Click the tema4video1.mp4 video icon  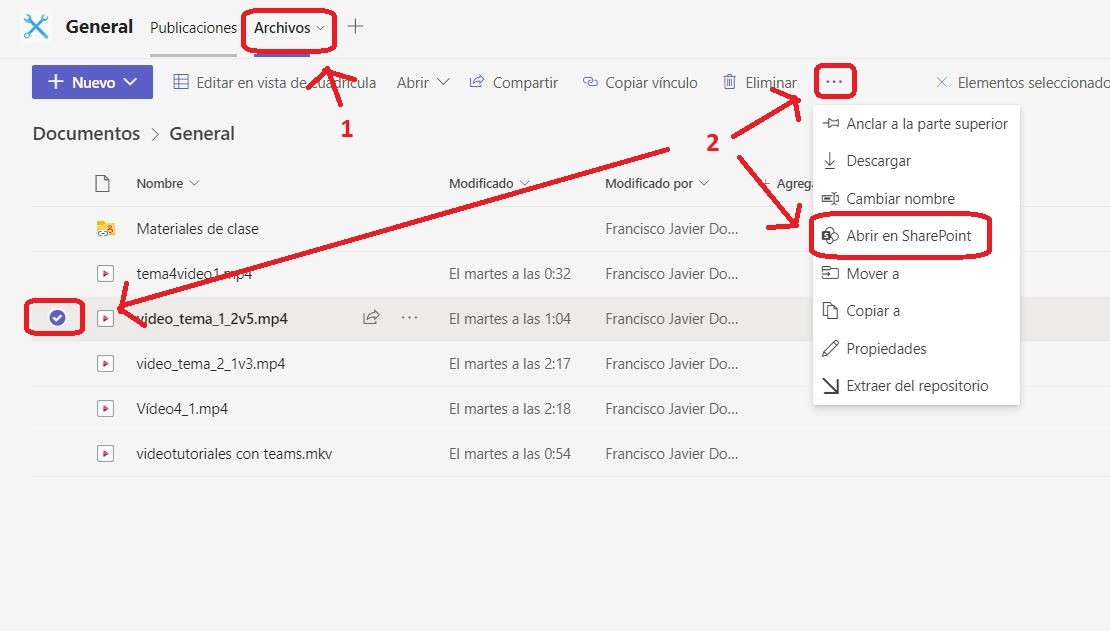105,274
